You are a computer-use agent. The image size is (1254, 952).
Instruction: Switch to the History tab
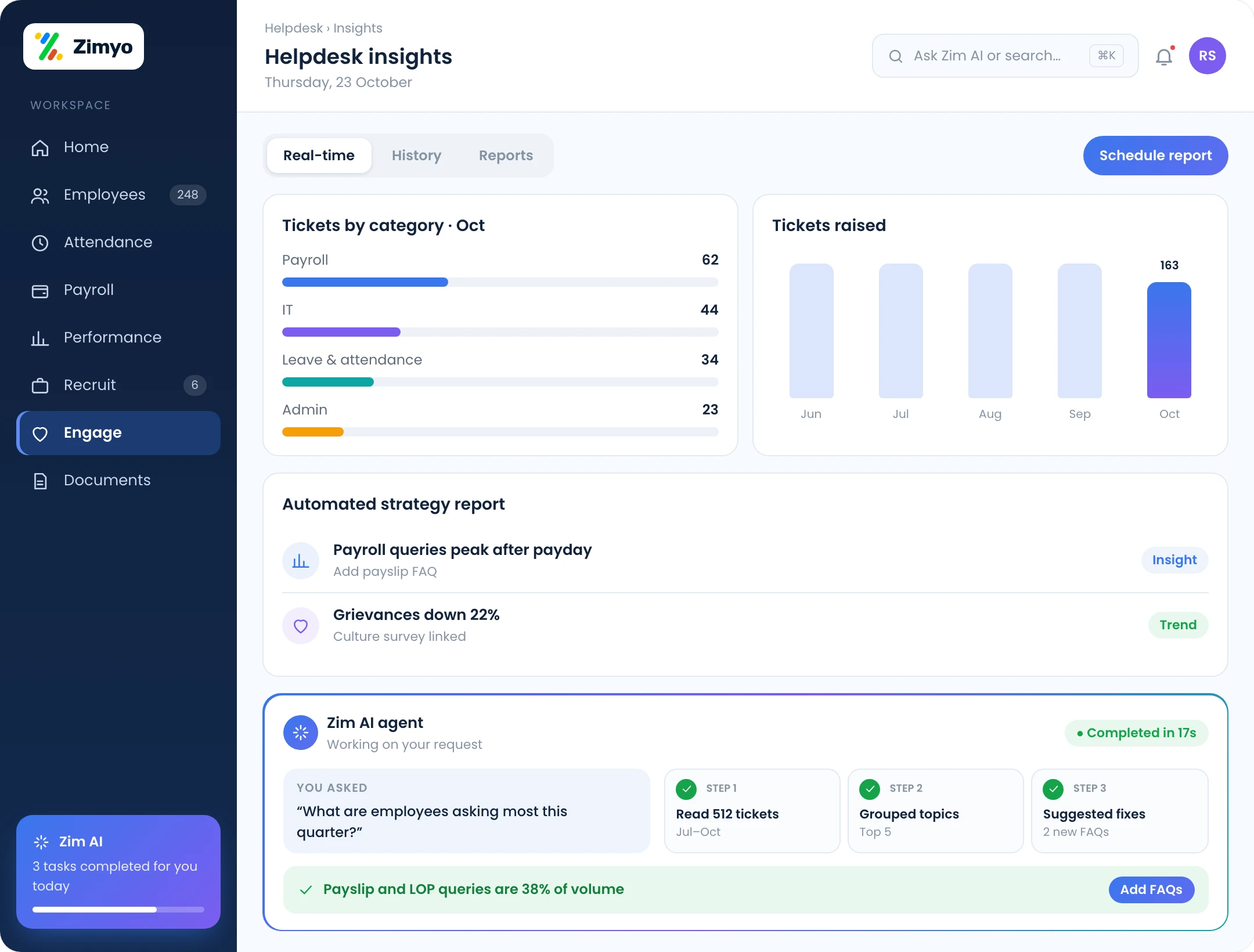coord(416,156)
